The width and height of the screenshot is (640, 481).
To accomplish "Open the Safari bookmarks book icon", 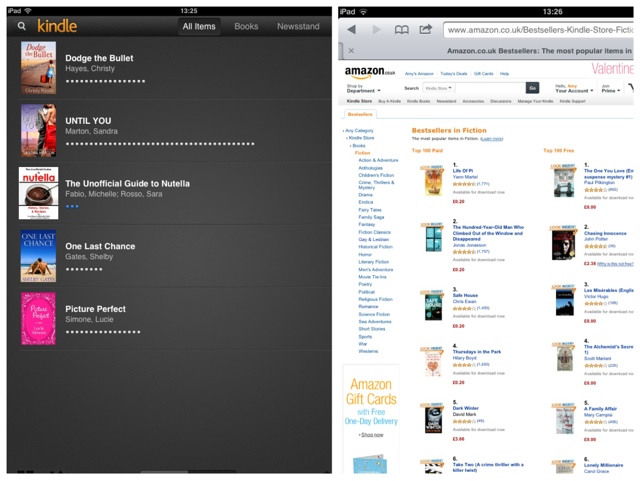I will (x=401, y=29).
